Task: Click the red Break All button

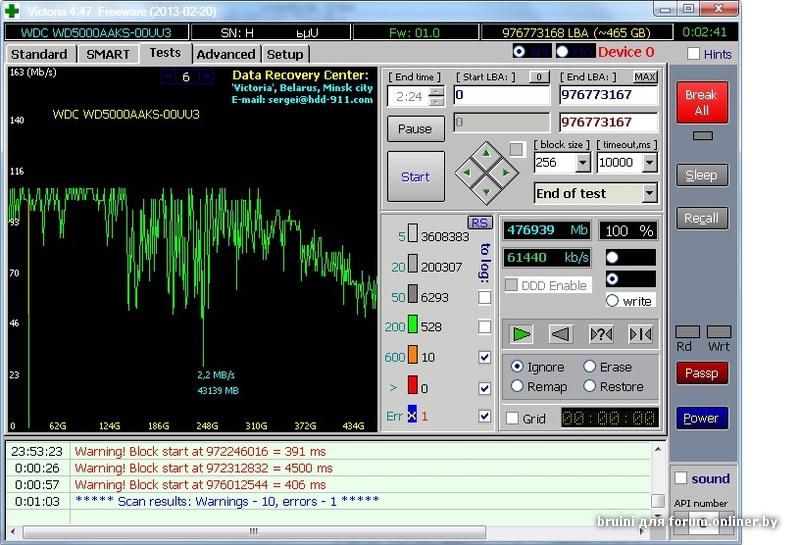Action: coord(701,103)
